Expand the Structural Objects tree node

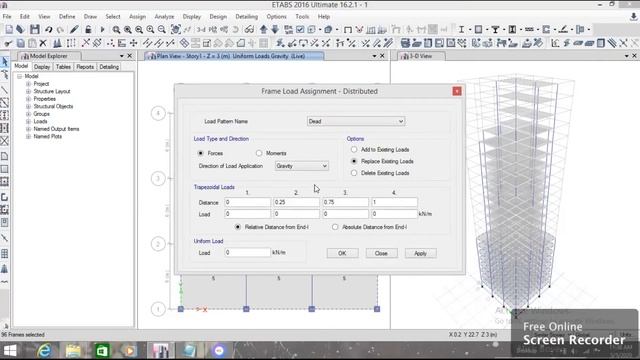click(28, 106)
